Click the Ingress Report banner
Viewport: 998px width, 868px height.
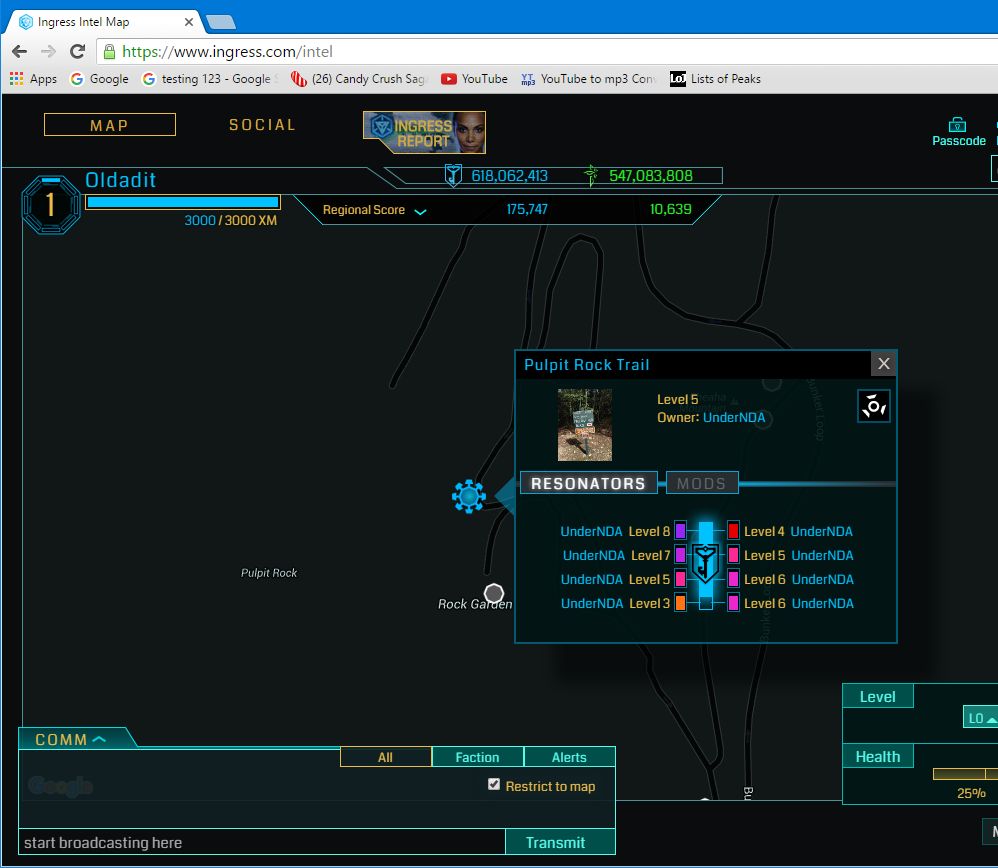424,132
